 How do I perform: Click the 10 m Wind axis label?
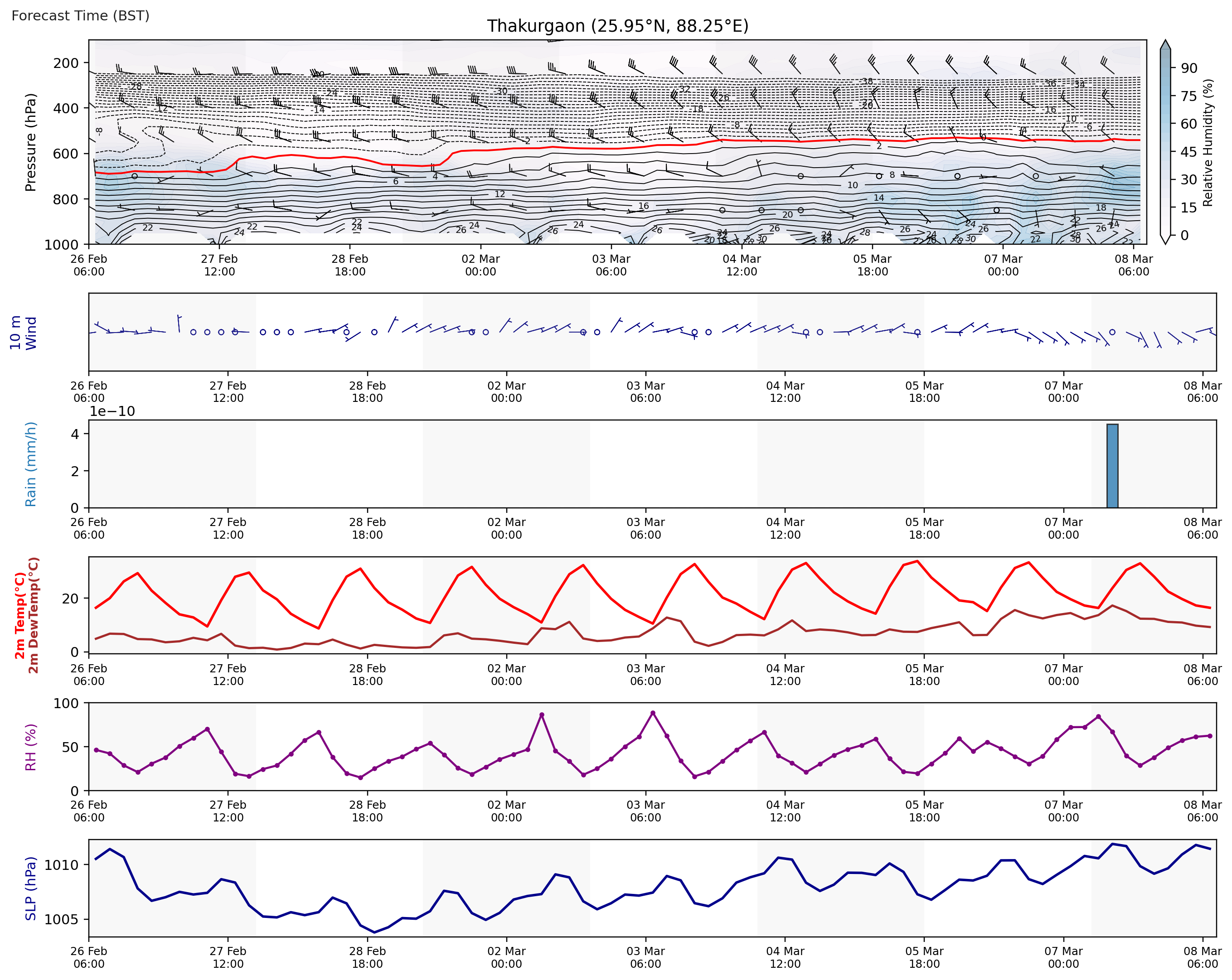point(23,333)
